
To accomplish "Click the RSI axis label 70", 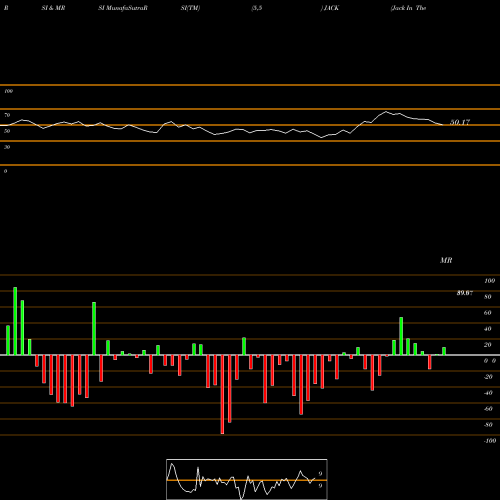I will 7,115.
